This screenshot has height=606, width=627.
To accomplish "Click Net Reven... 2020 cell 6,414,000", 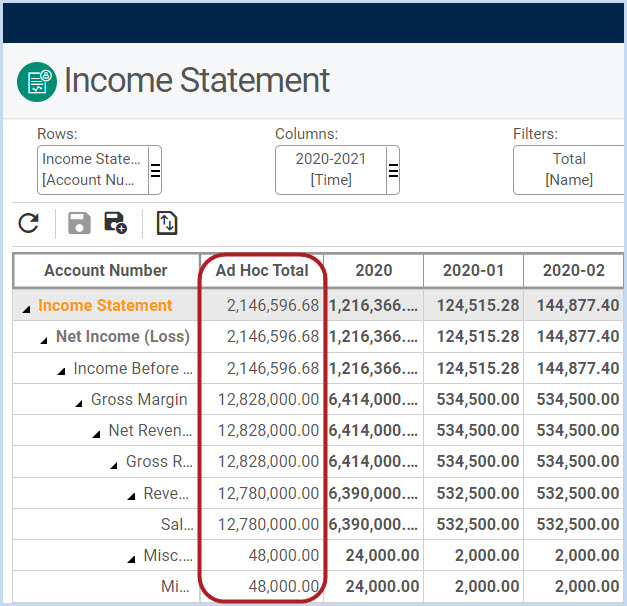I will pyautogui.click(x=373, y=430).
